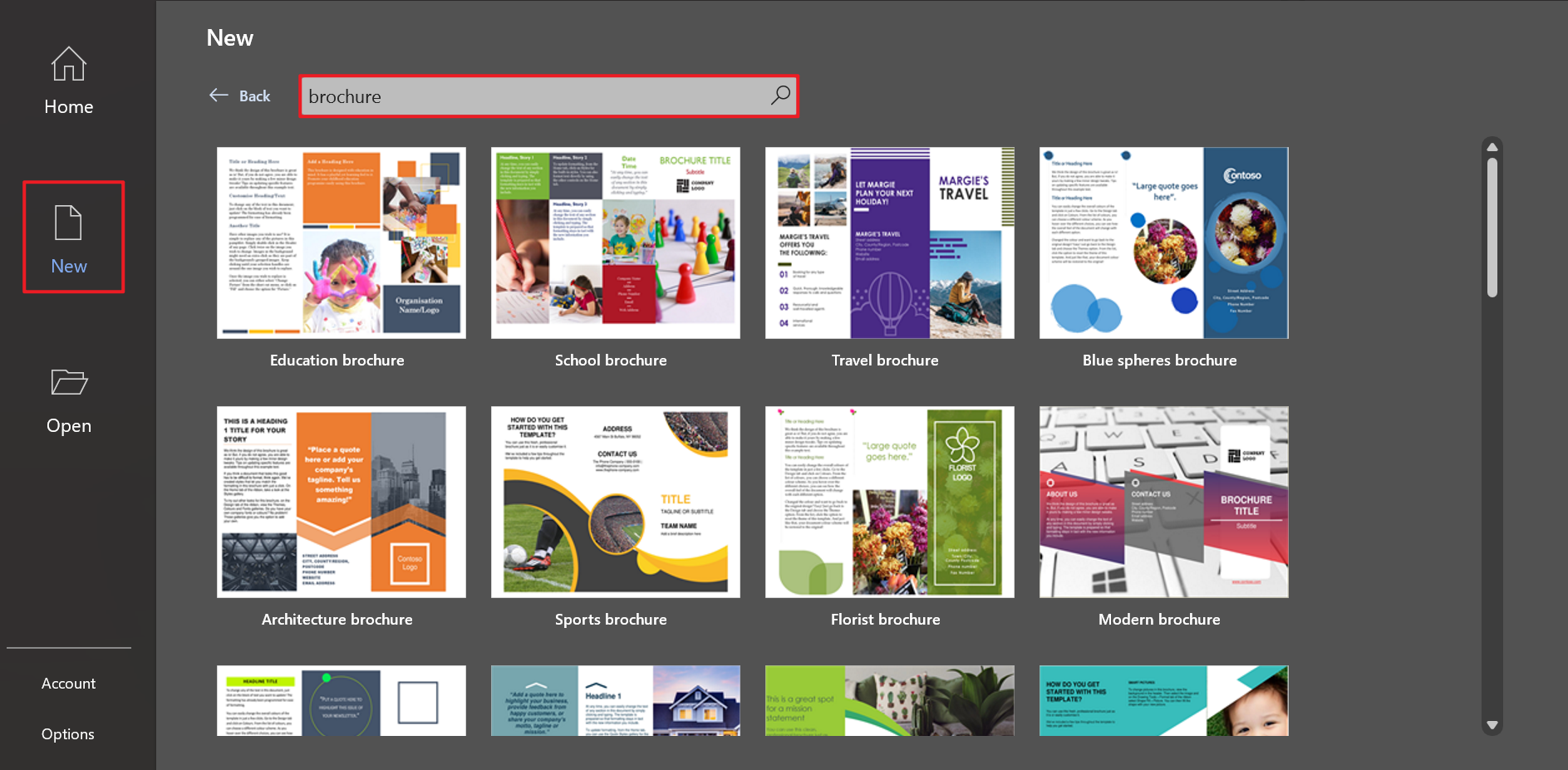Open the Sports brochure template
The height and width of the screenshot is (770, 1568).
pos(615,502)
